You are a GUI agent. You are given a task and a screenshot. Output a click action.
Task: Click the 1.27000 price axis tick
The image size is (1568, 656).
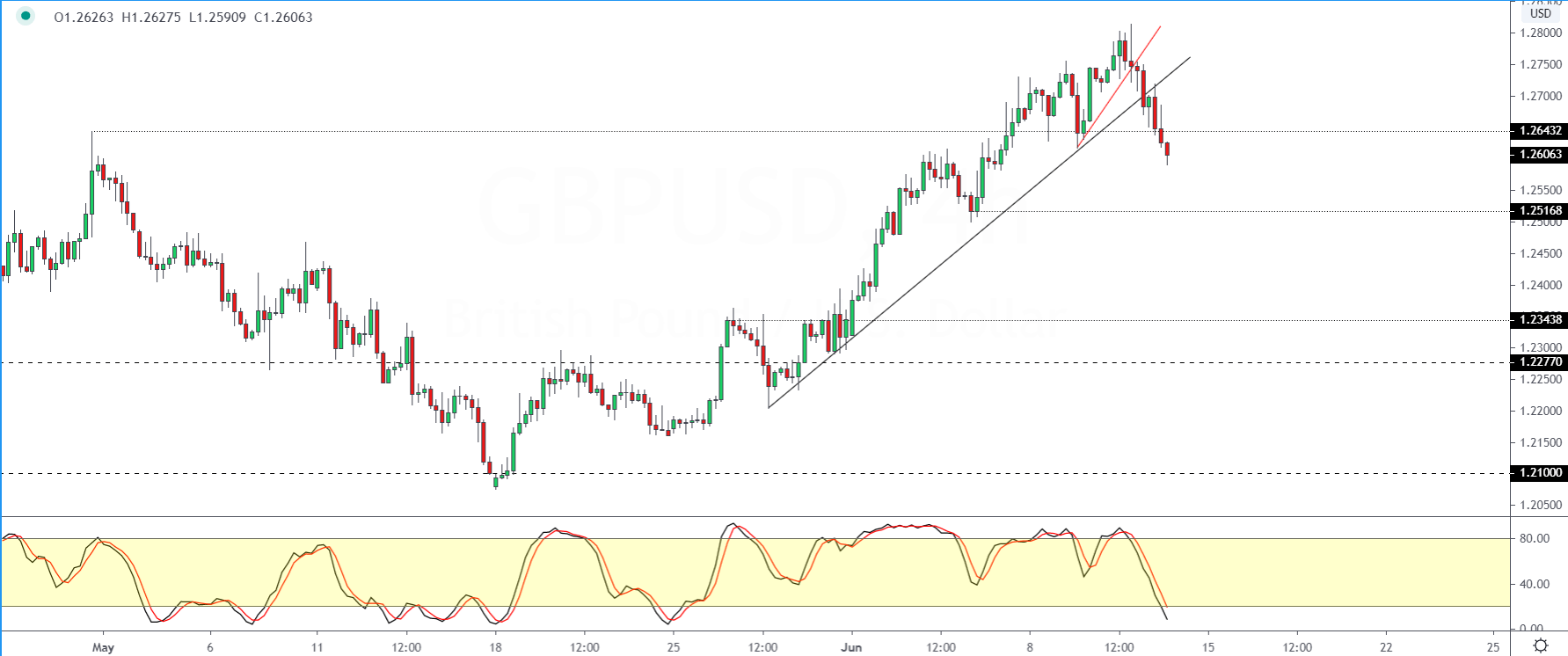coord(1541,97)
